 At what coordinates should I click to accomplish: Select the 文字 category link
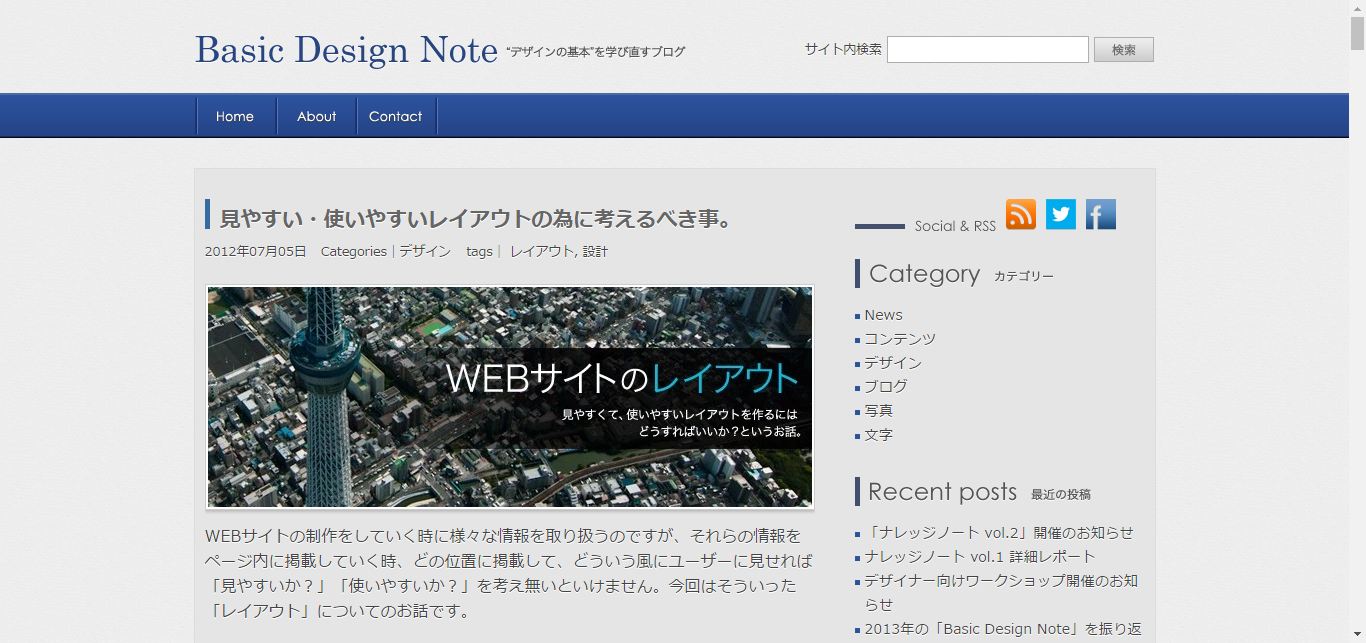click(879, 435)
